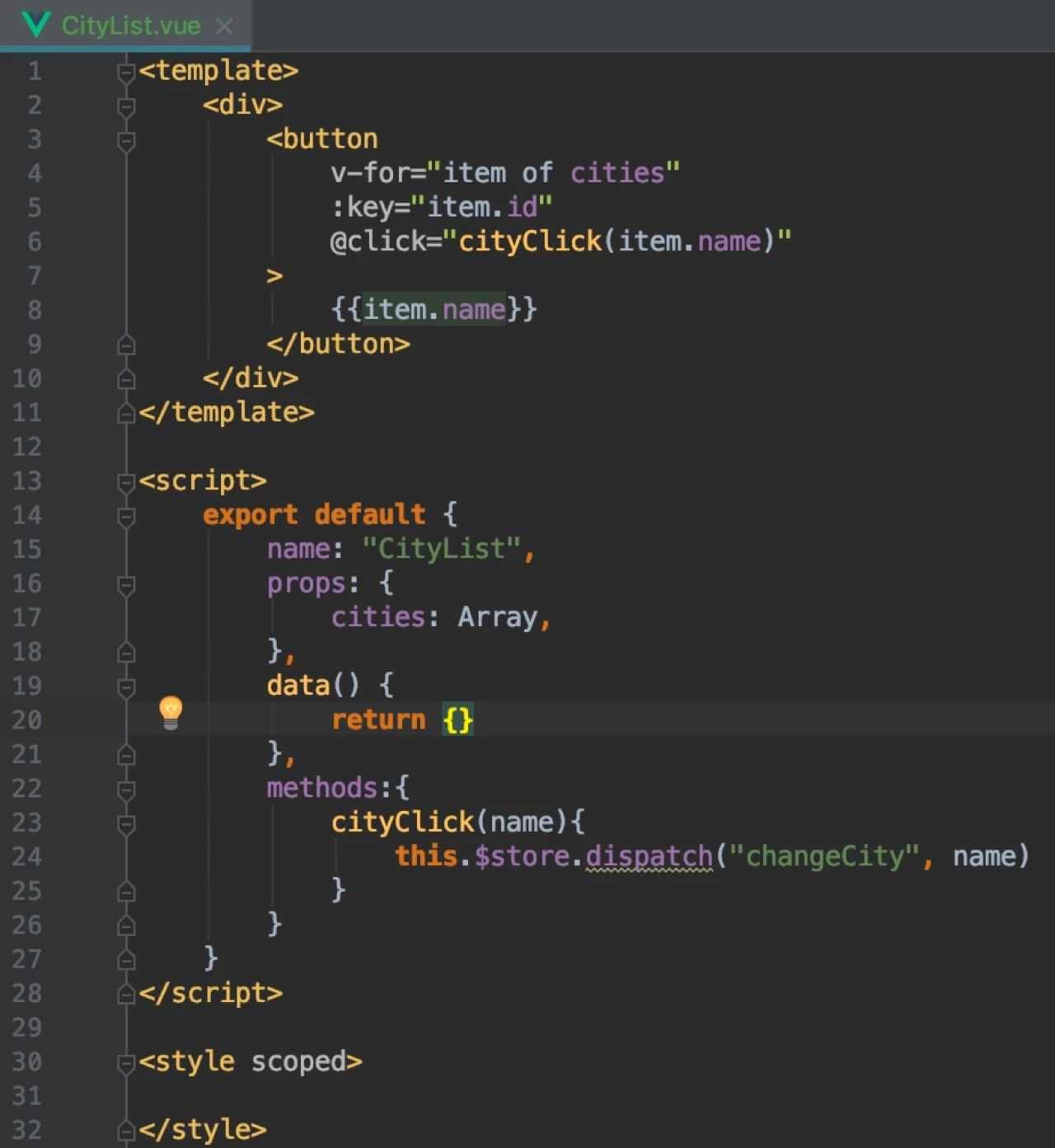Collapse the <div> fold on line 2
This screenshot has height=1148, width=1055.
(x=126, y=106)
